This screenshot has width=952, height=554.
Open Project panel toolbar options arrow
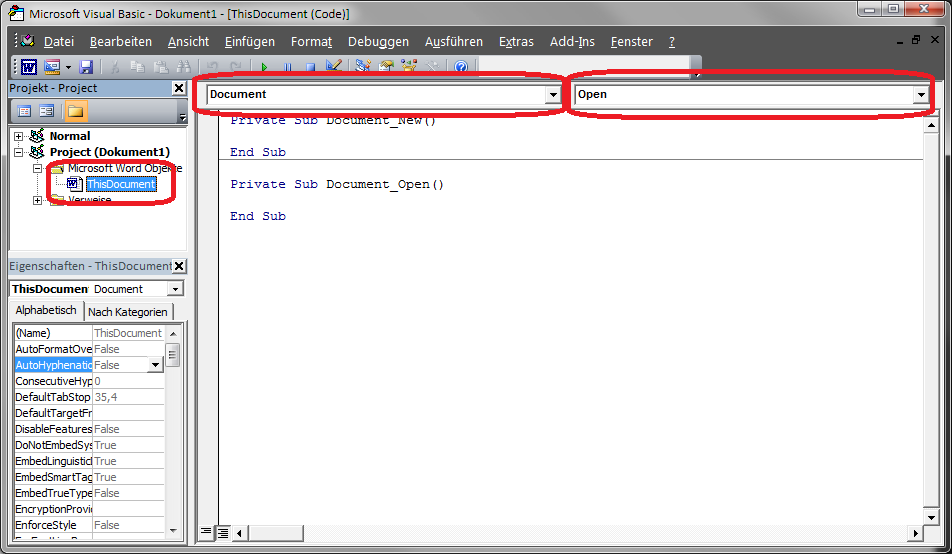point(182,117)
